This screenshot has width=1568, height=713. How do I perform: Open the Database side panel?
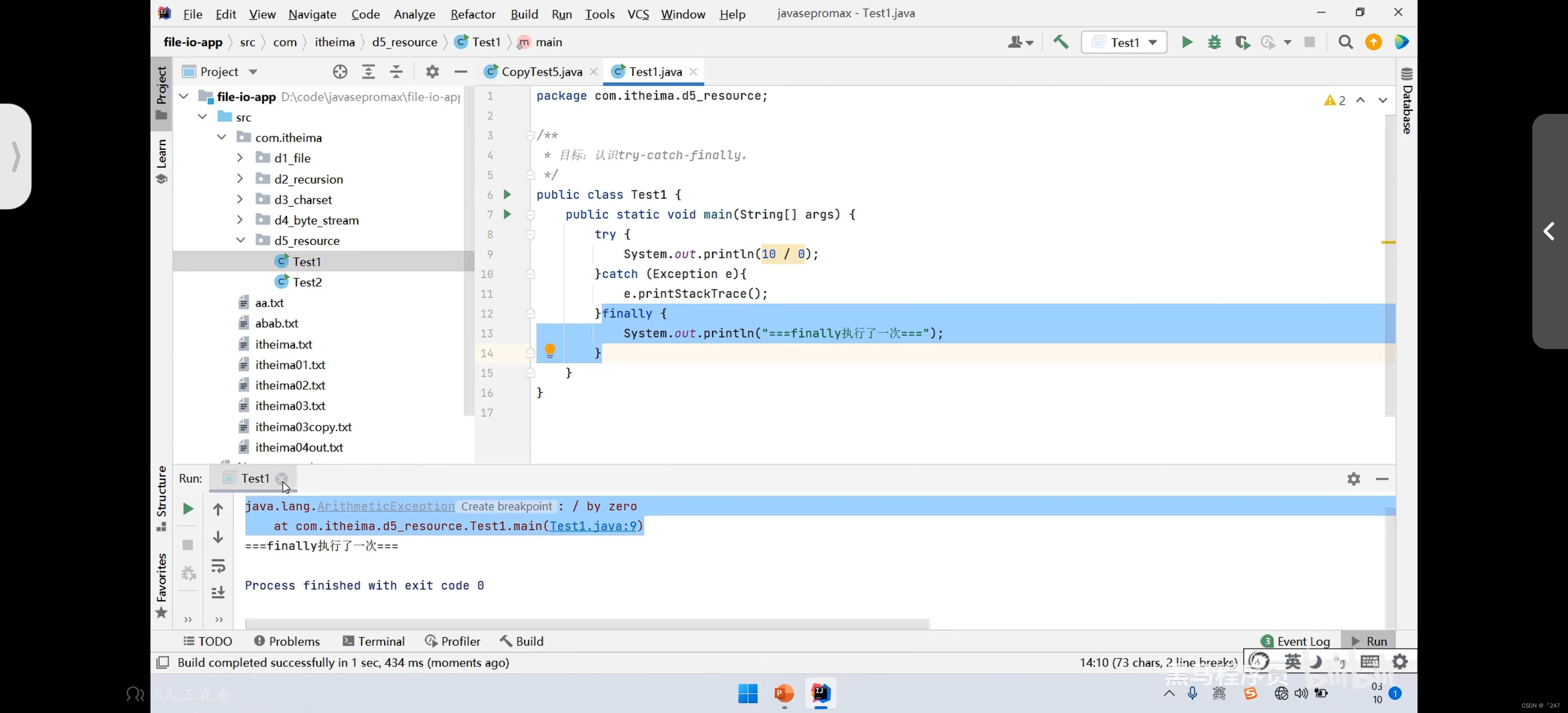click(1407, 101)
